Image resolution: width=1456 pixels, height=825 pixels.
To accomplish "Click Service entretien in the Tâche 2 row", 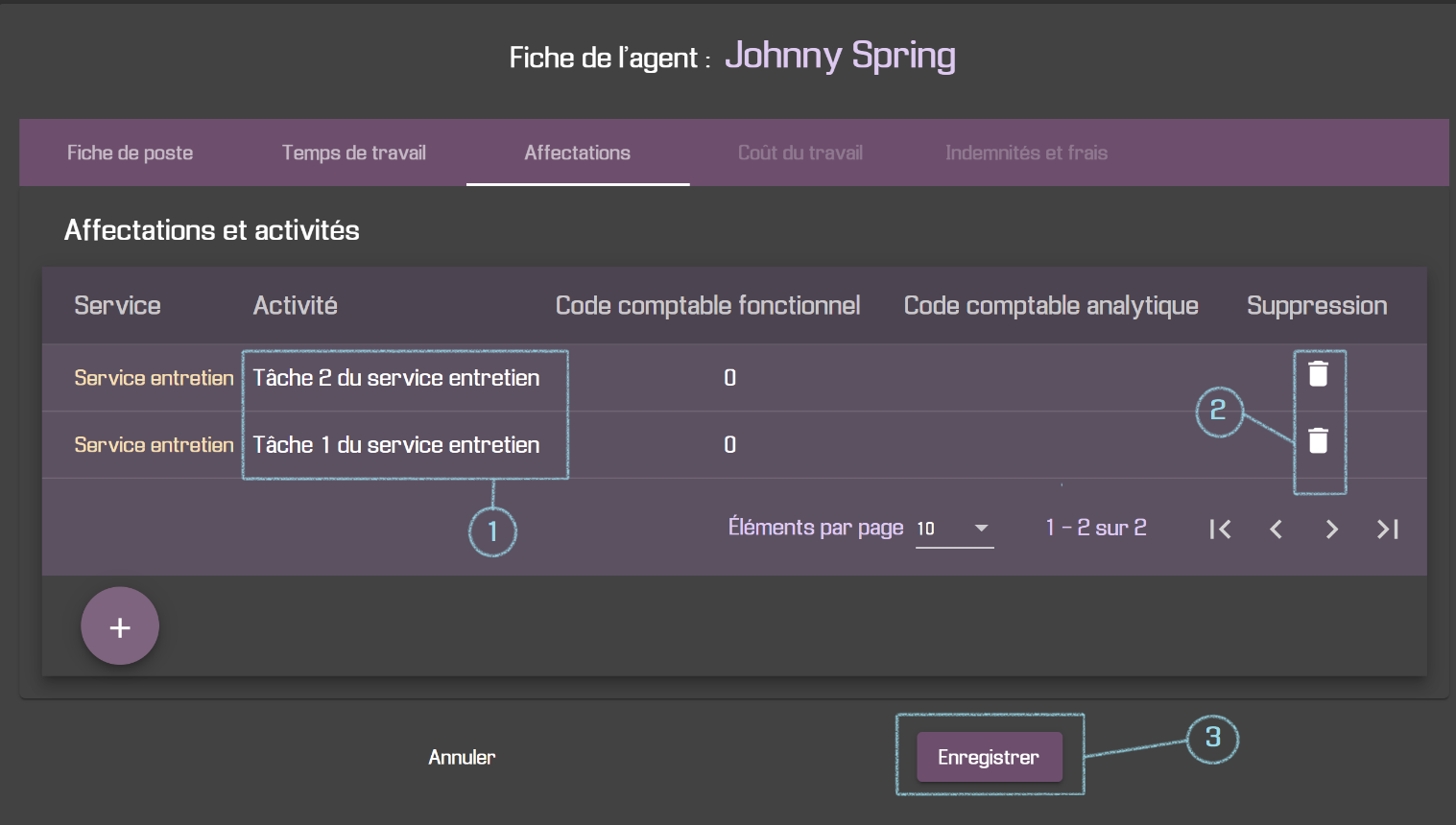I will [x=154, y=378].
